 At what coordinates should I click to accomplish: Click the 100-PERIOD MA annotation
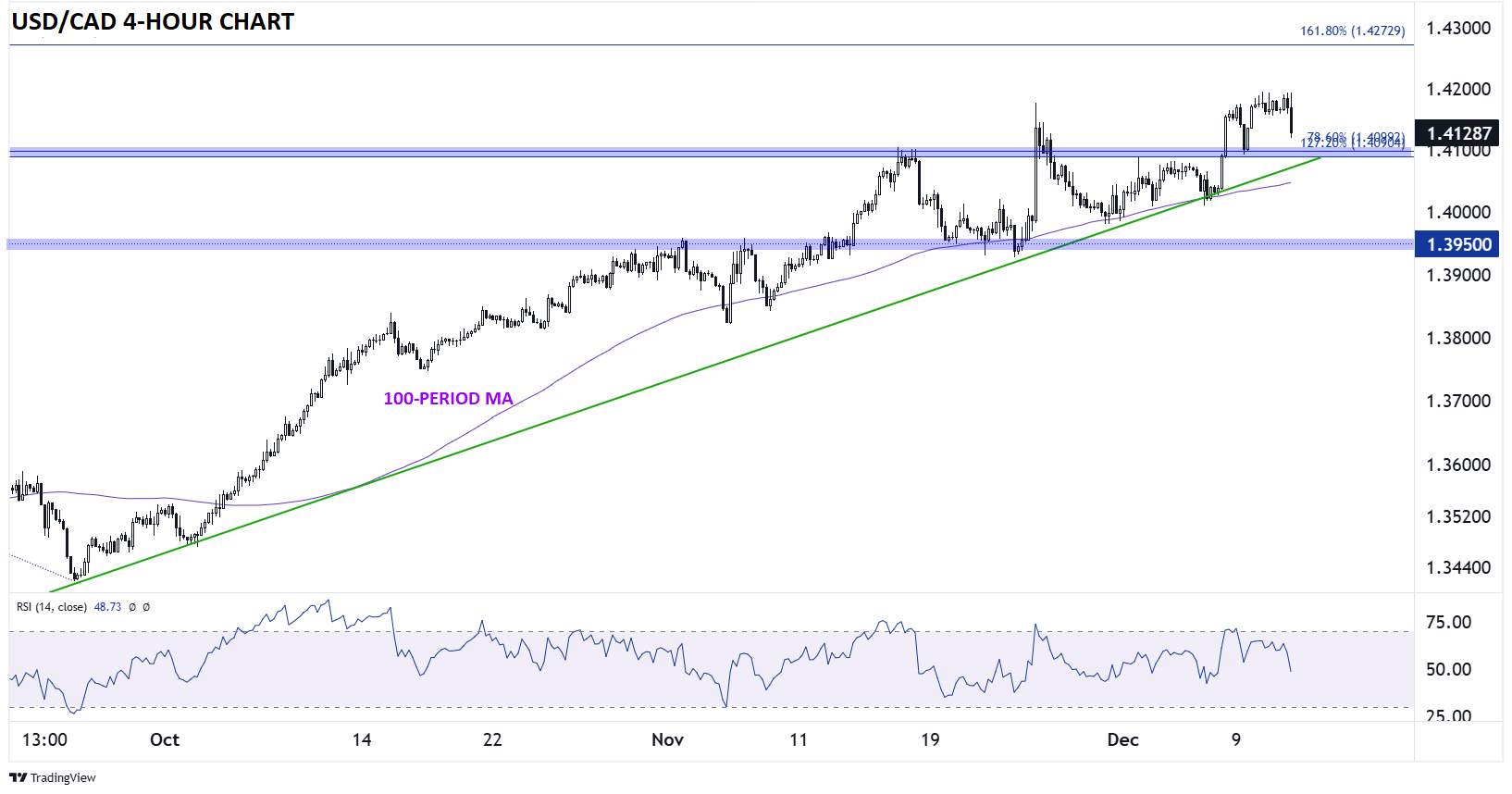(448, 398)
